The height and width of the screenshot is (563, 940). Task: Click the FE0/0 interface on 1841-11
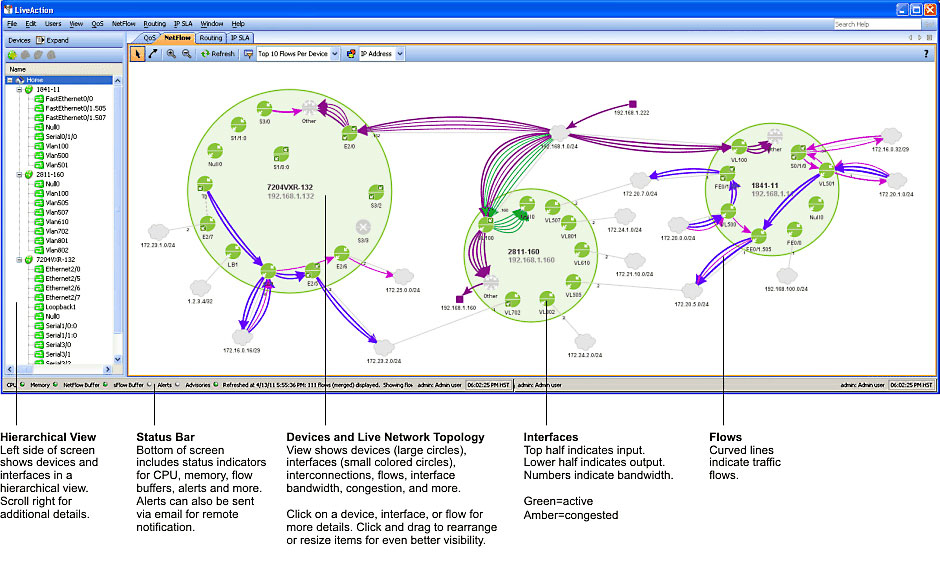click(x=794, y=230)
